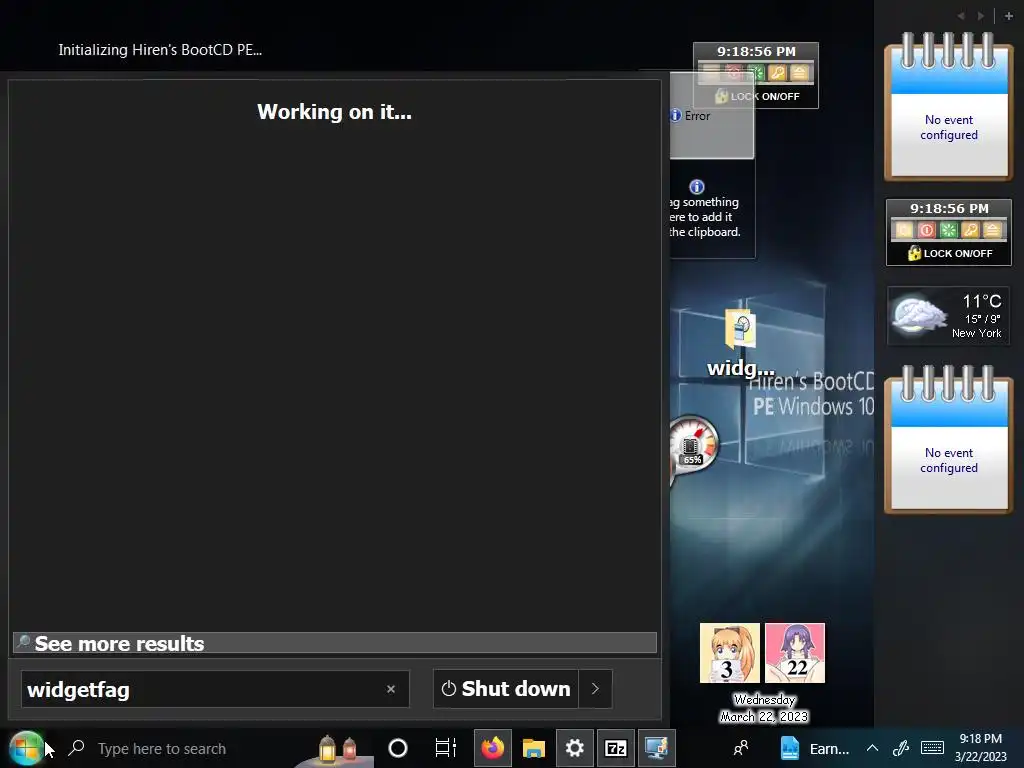
Task: Show hidden tray icons chevron
Action: click(x=872, y=748)
